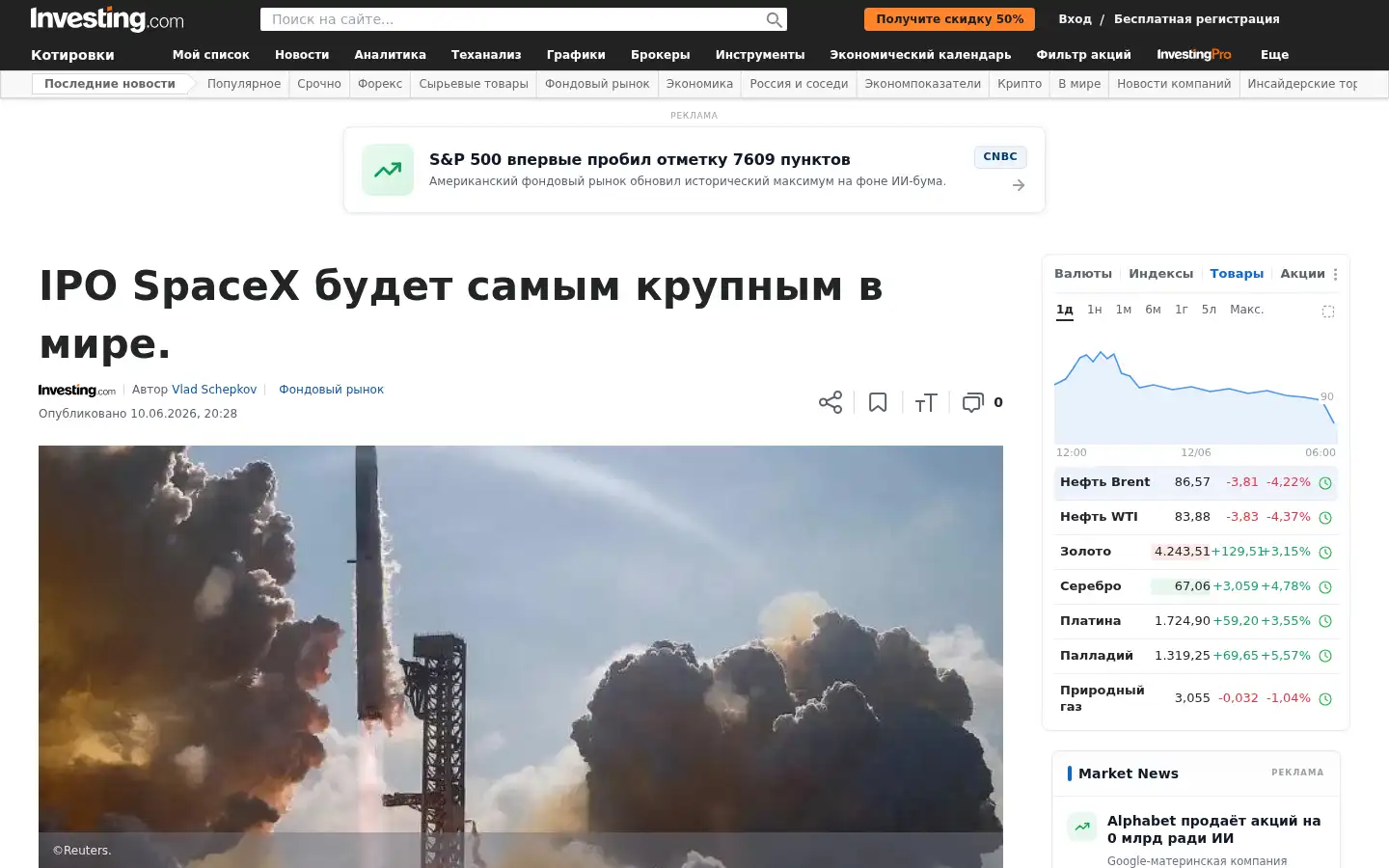This screenshot has width=1389, height=868.
Task: Click the clock icon in Природный газ row
Action: pos(1325,699)
